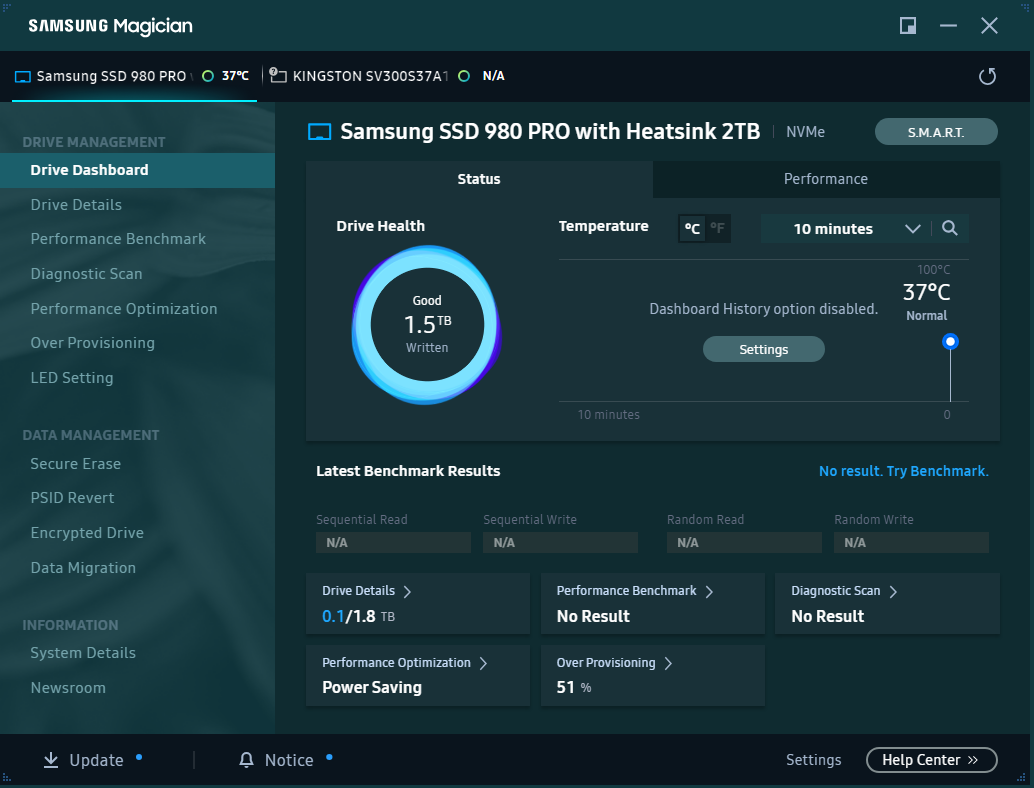Click the Random Write N/A field
This screenshot has height=788, width=1034.
coord(911,543)
